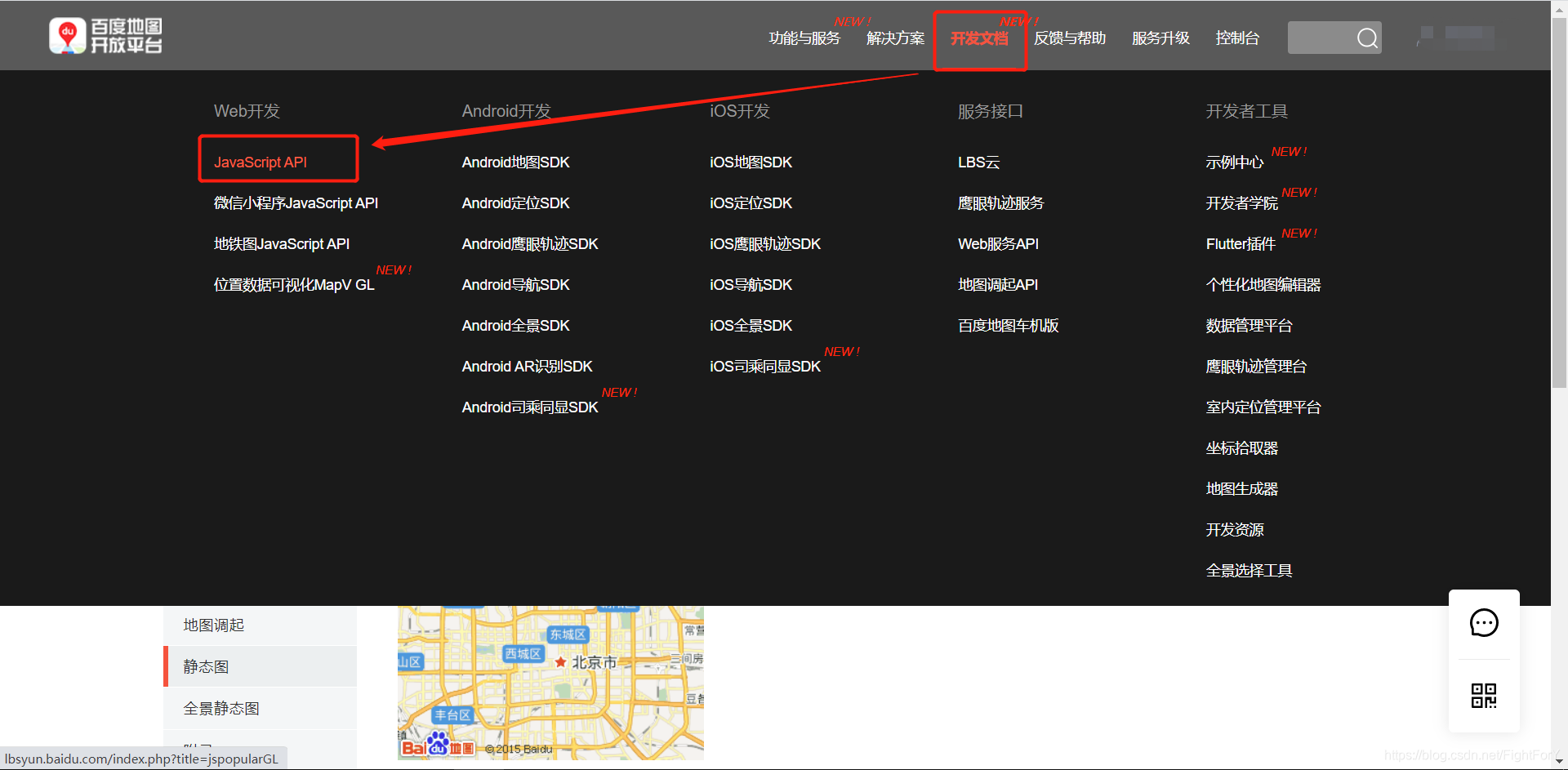Image resolution: width=1568 pixels, height=770 pixels.
Task: Open the 开发文档 menu
Action: click(979, 38)
